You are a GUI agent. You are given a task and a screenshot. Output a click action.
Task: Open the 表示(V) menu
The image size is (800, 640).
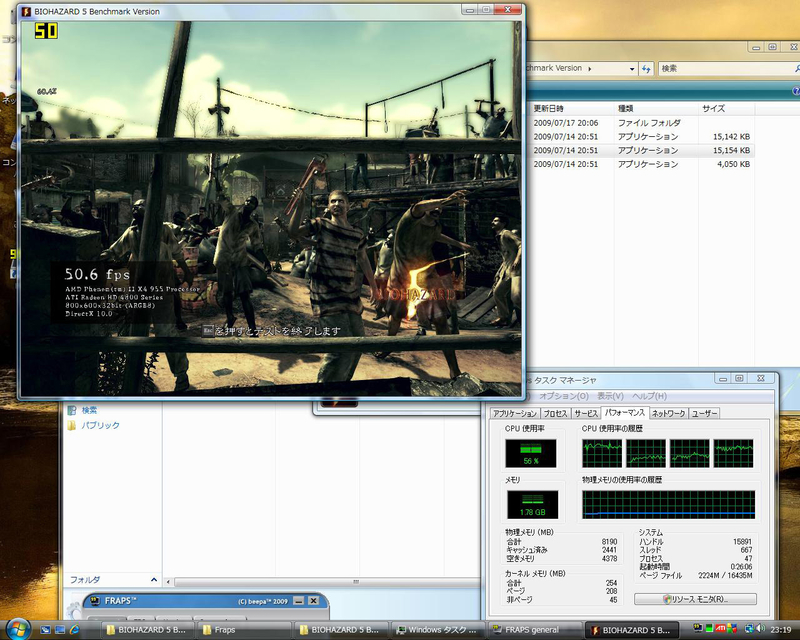[x=610, y=396]
